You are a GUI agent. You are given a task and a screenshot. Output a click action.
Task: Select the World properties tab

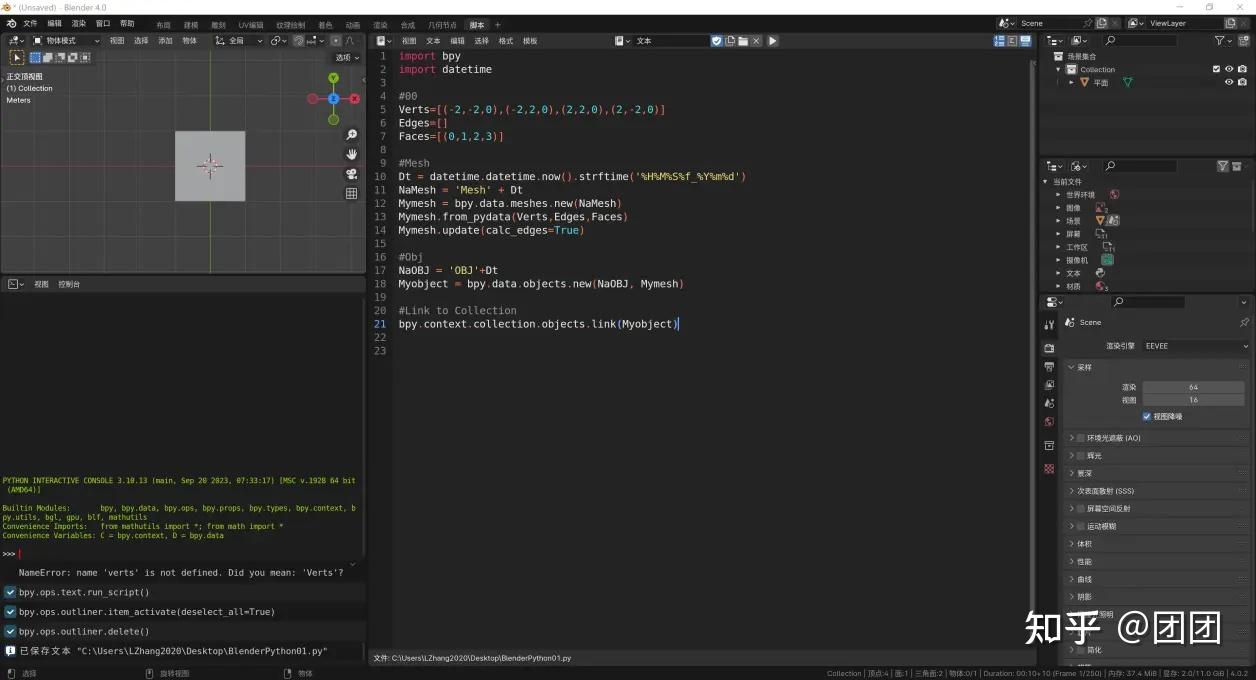[1048, 420]
